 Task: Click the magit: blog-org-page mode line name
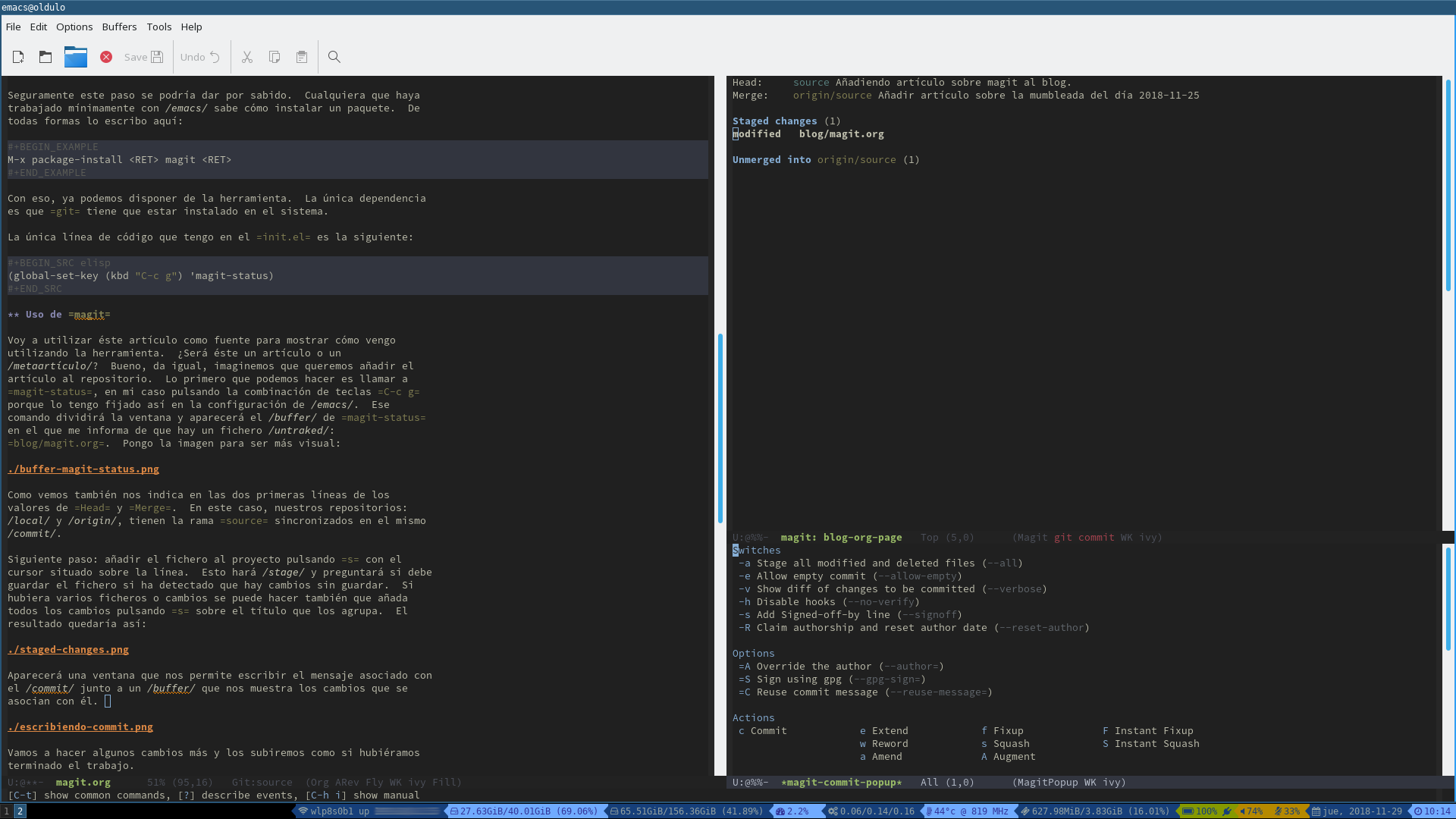(842, 538)
